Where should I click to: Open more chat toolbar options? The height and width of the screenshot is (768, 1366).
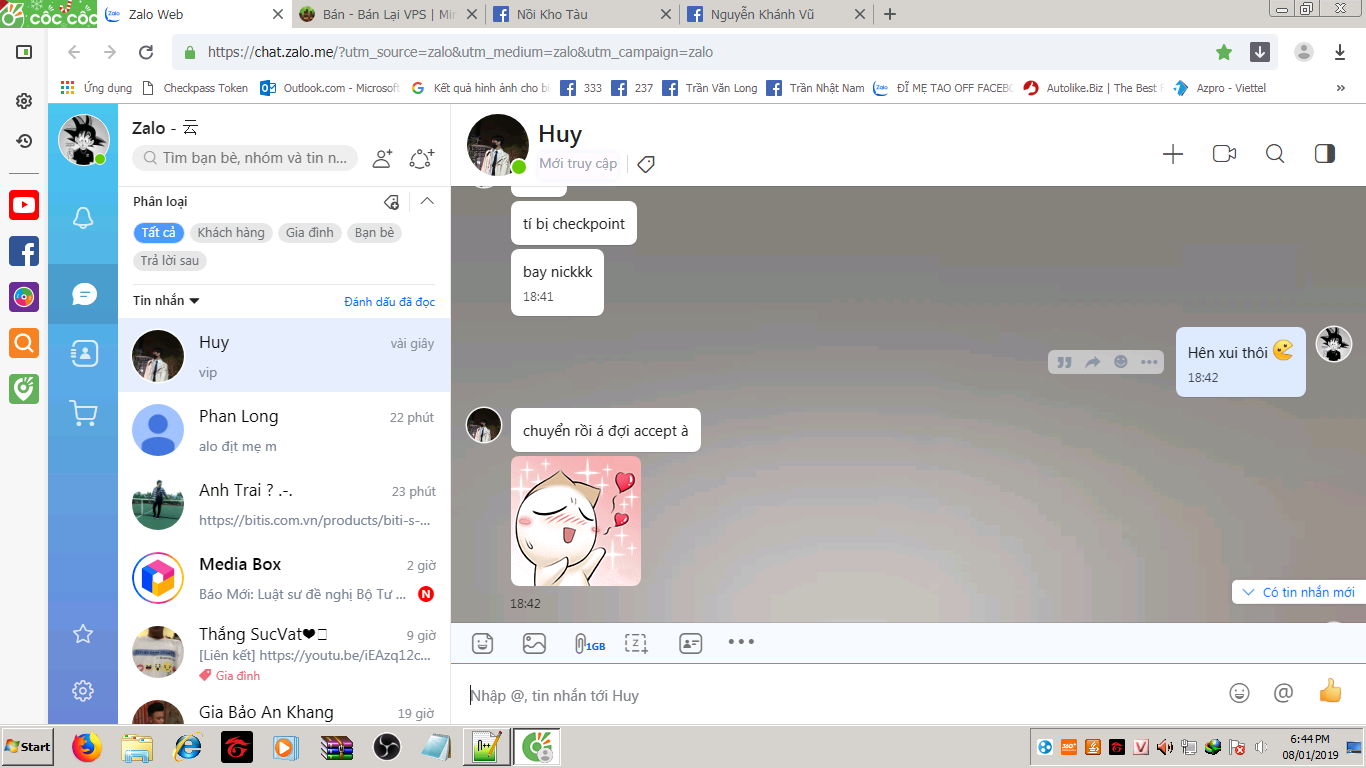[741, 642]
